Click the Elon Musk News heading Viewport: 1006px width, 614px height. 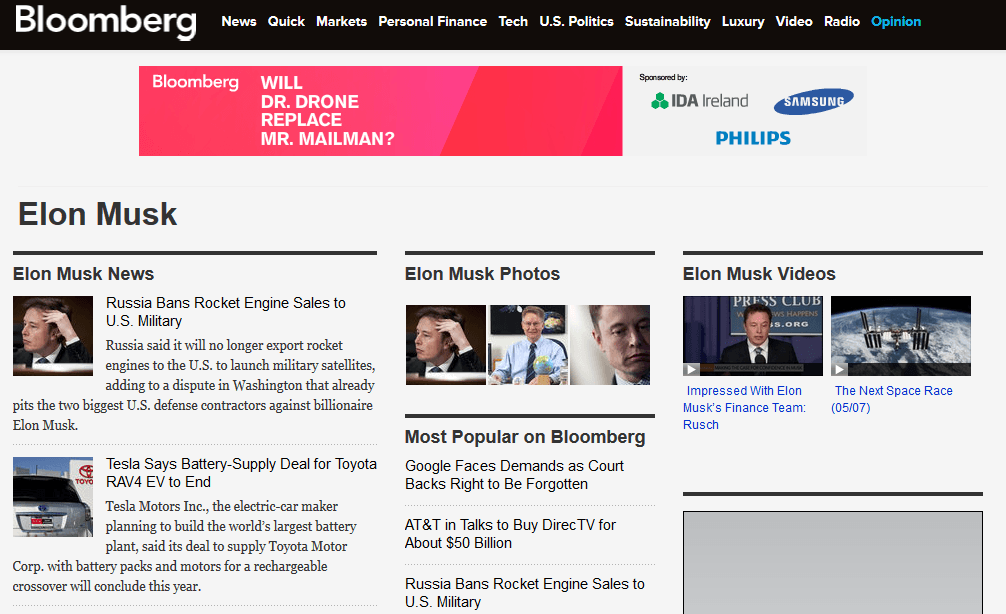tap(83, 274)
